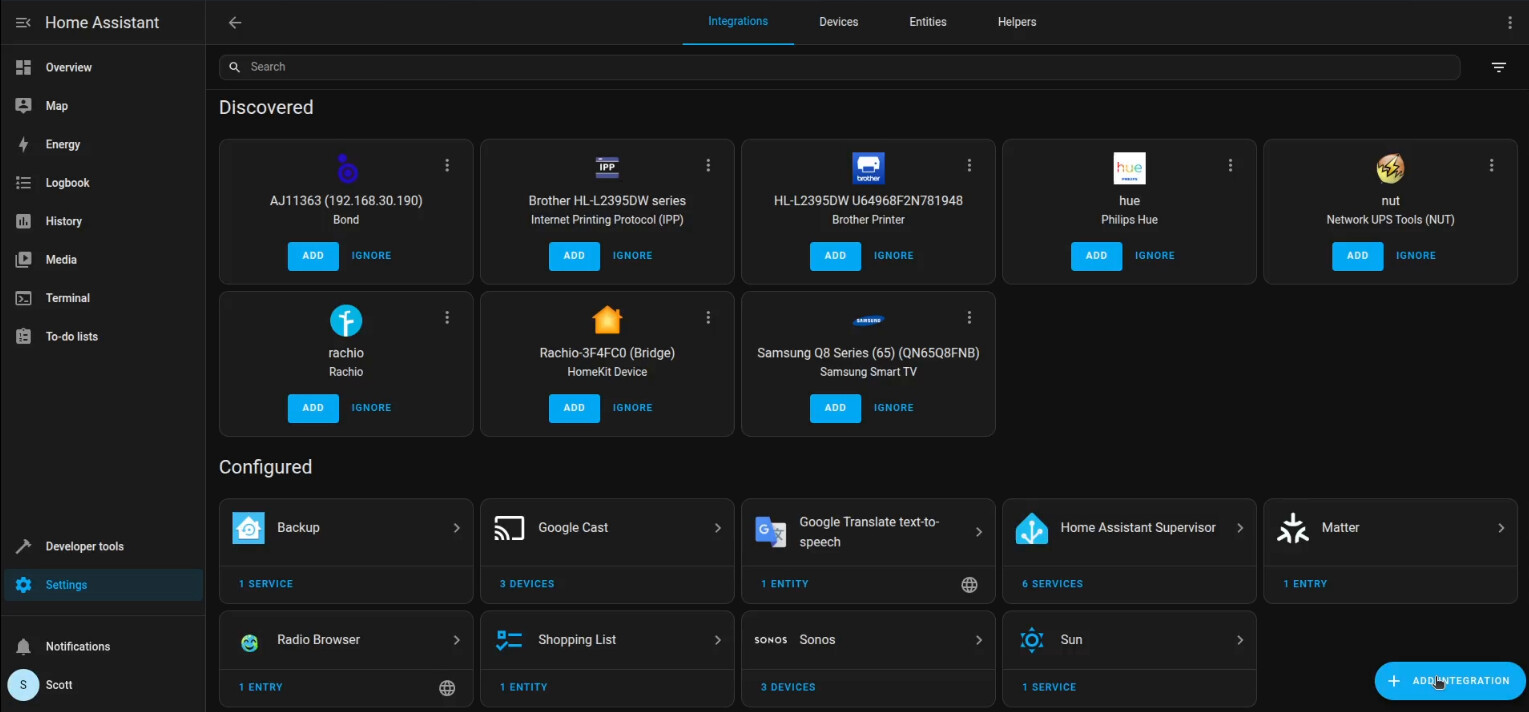The height and width of the screenshot is (712, 1529).
Task: Expand the Backup integration chevron
Action: pos(456,527)
